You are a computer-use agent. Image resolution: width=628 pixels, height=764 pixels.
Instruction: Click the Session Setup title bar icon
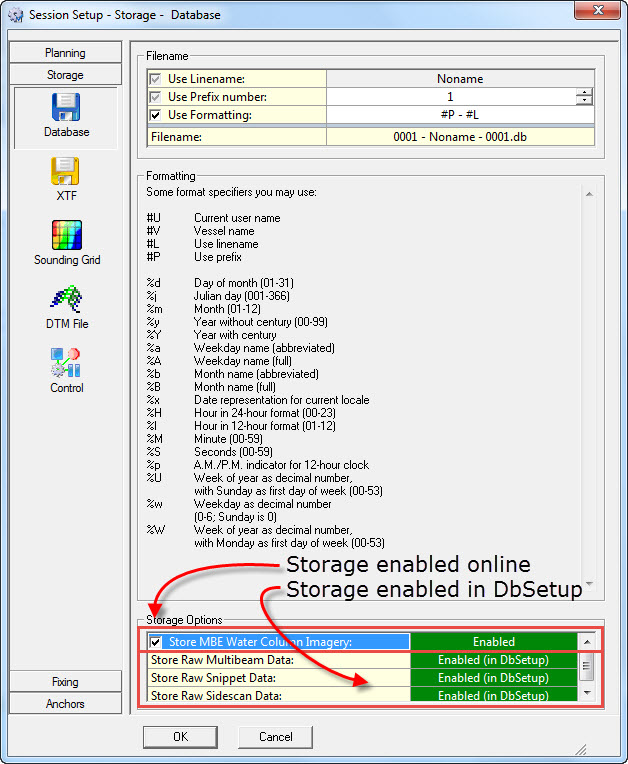(x=16, y=15)
